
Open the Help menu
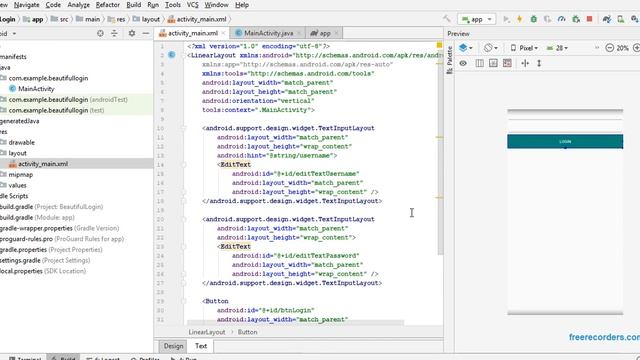tap(242, 5)
